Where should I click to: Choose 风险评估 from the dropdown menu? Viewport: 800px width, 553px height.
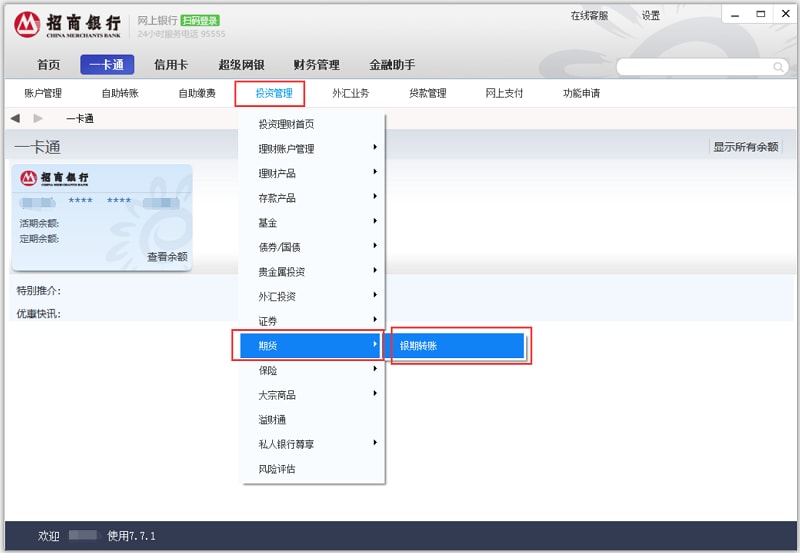[277, 469]
